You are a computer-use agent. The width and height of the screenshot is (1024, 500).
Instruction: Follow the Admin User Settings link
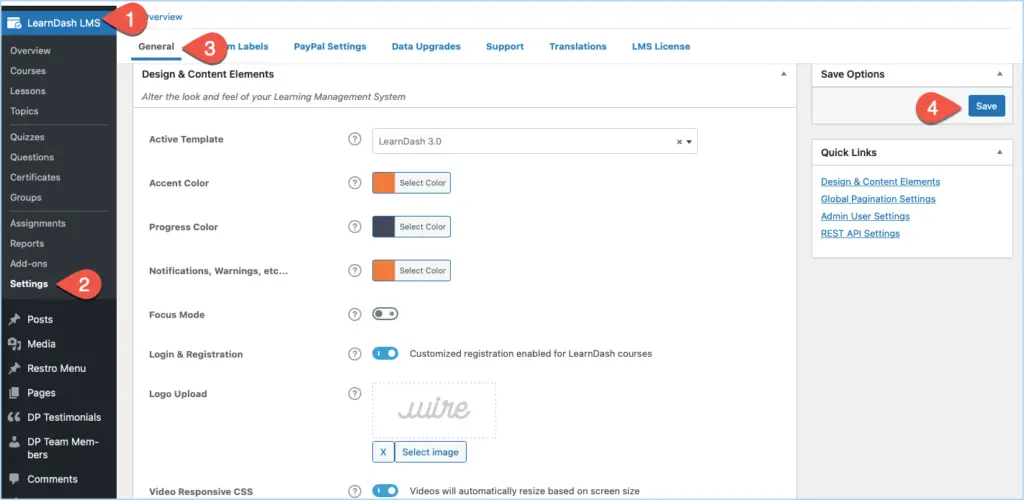click(865, 216)
